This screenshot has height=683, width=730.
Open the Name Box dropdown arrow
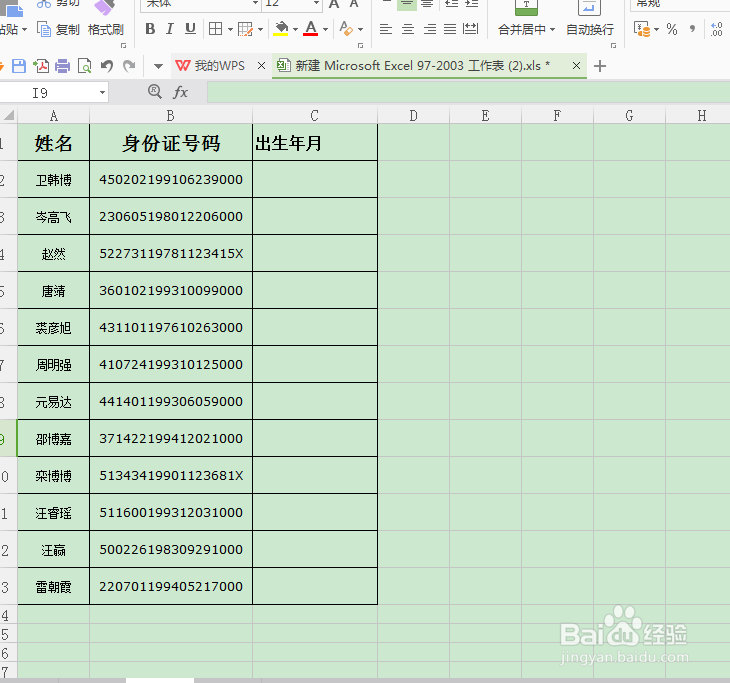pos(102,93)
